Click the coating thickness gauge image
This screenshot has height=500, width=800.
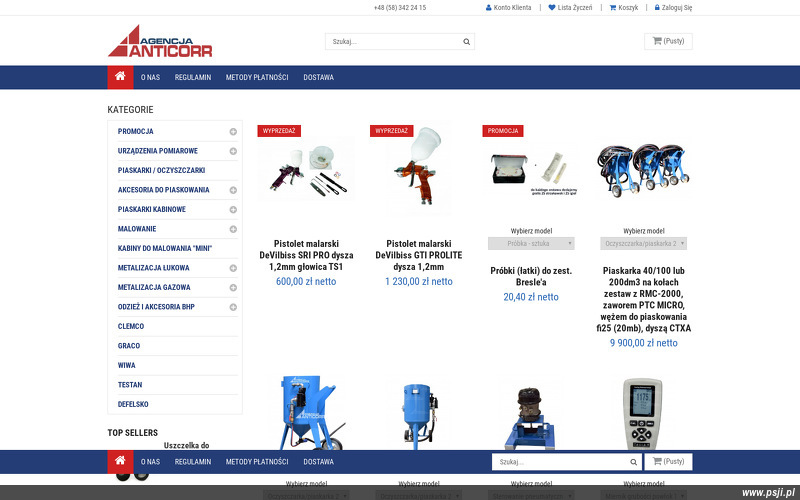[x=642, y=414]
